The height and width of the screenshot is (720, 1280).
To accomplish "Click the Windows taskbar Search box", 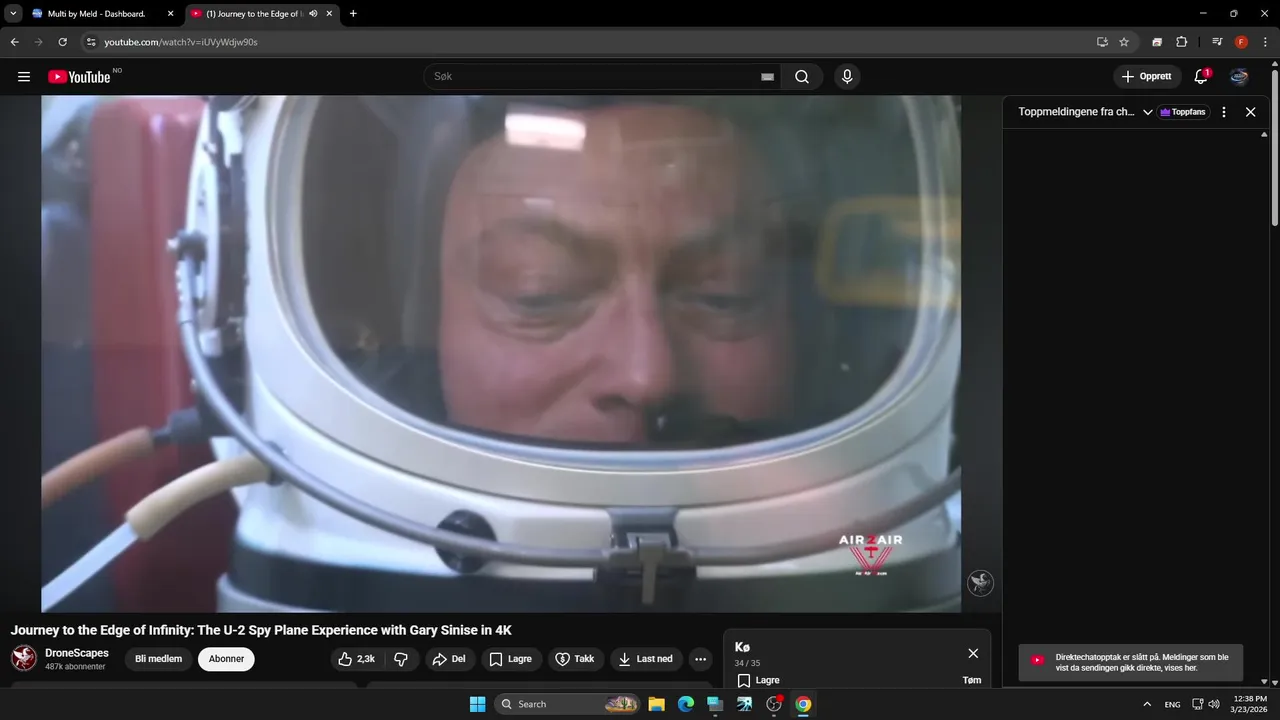I will point(567,704).
